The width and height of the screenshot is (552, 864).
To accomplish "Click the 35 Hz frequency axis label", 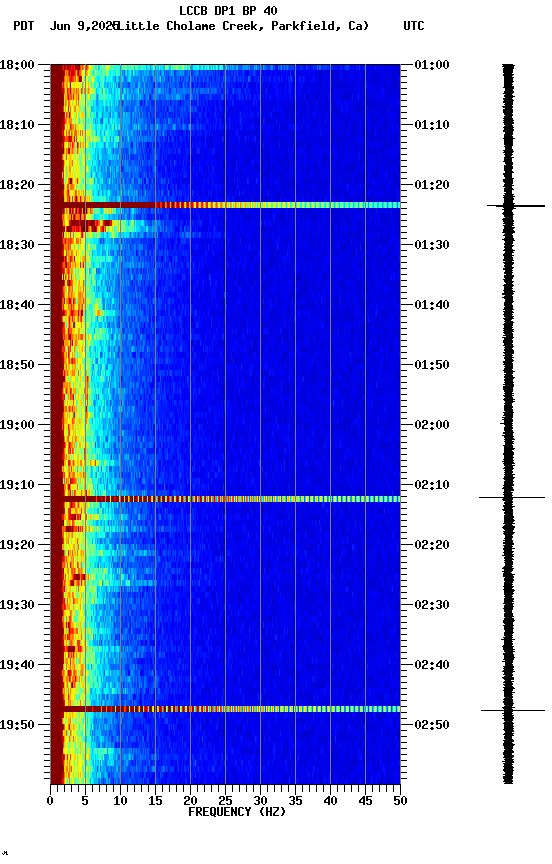I will click(x=295, y=801).
